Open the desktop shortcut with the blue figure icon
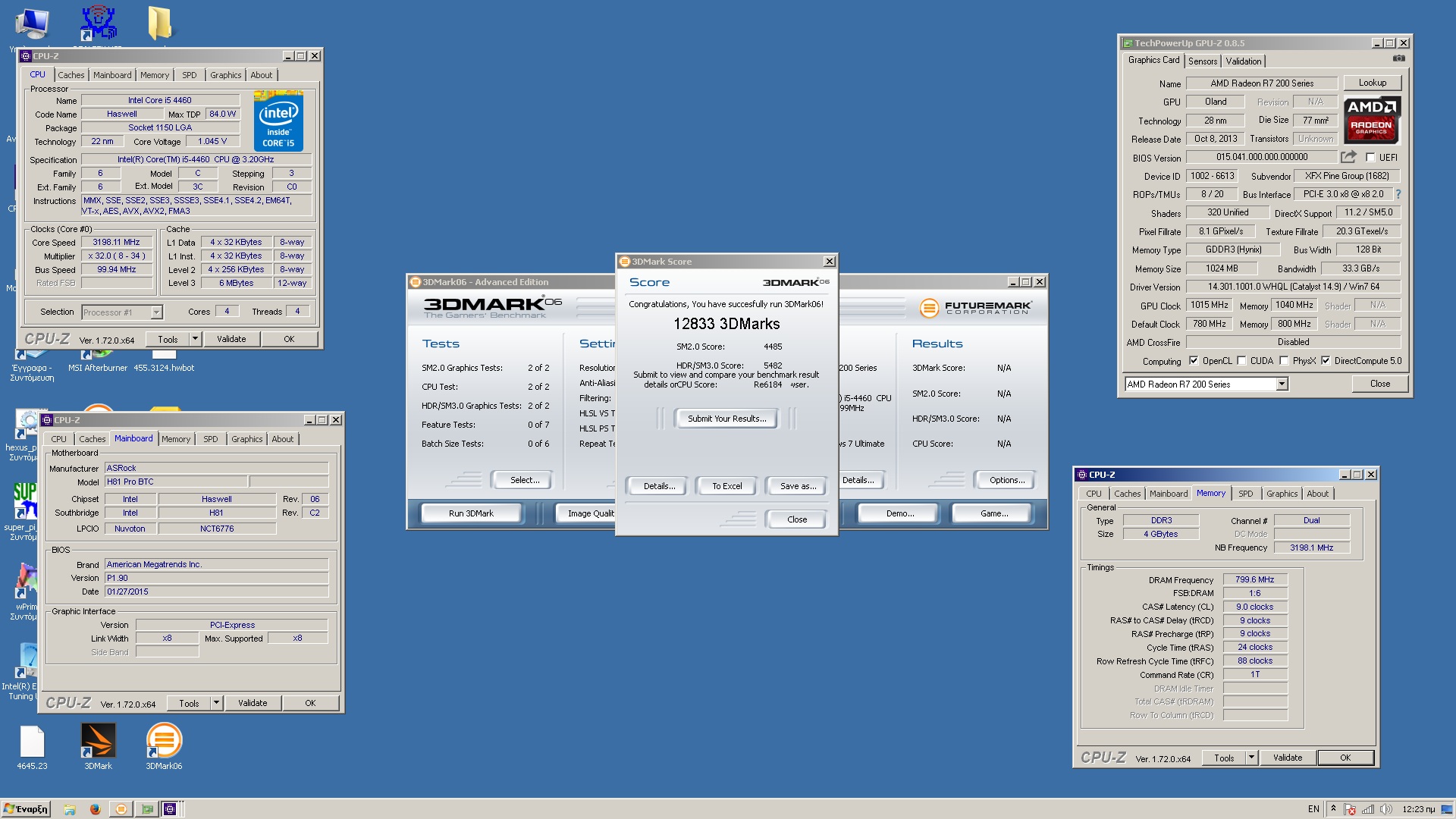This screenshot has width=1456, height=819. tap(99, 23)
